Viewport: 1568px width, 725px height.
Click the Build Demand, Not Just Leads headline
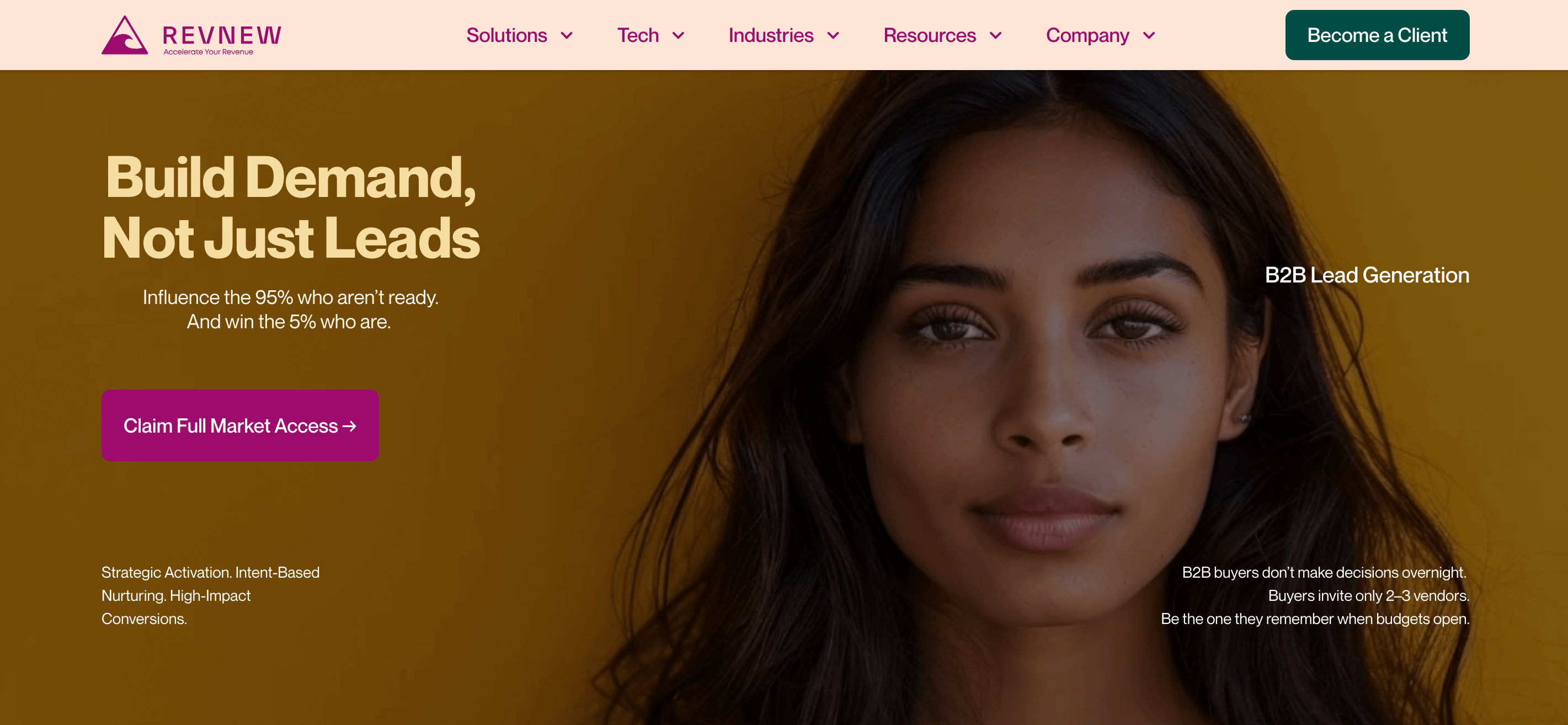[x=291, y=207]
